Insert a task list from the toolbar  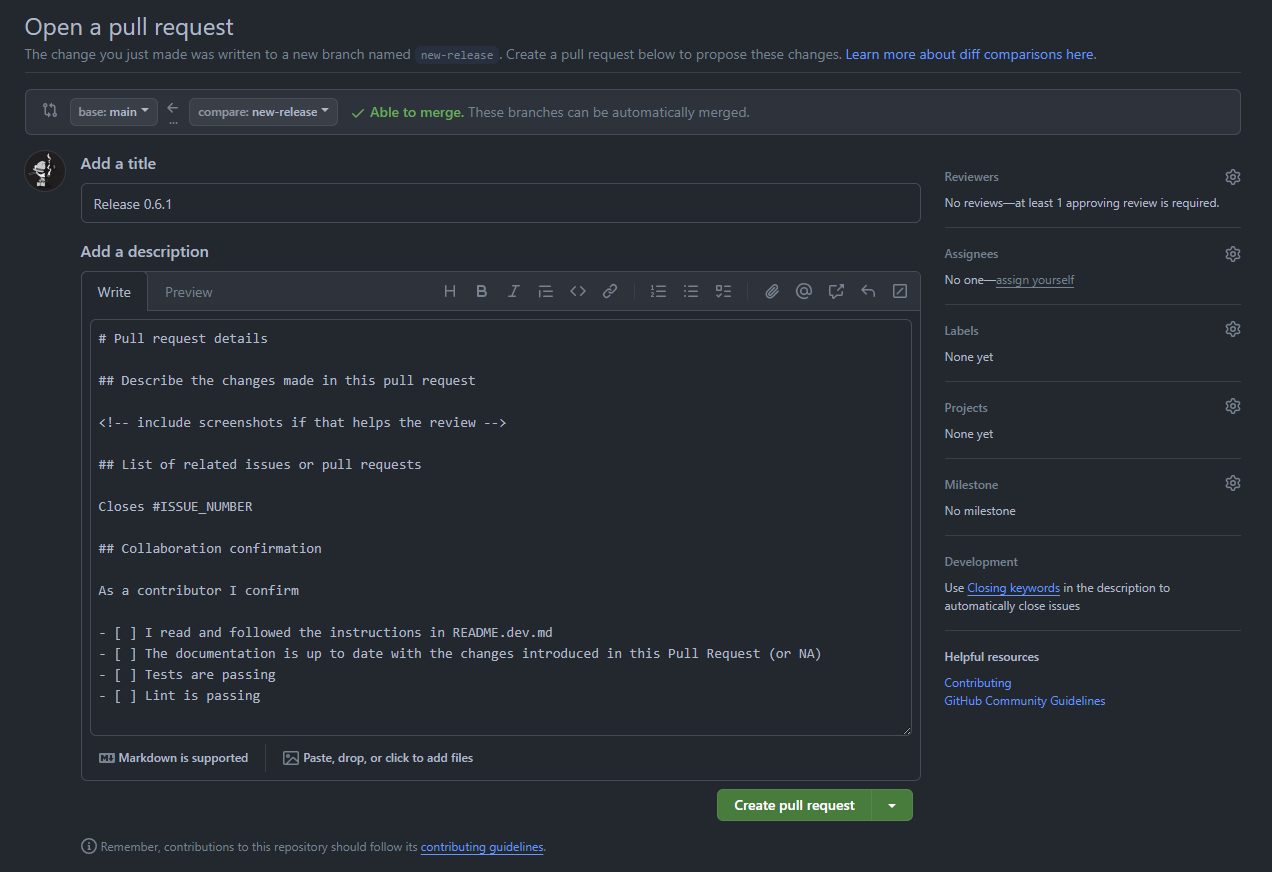723,291
